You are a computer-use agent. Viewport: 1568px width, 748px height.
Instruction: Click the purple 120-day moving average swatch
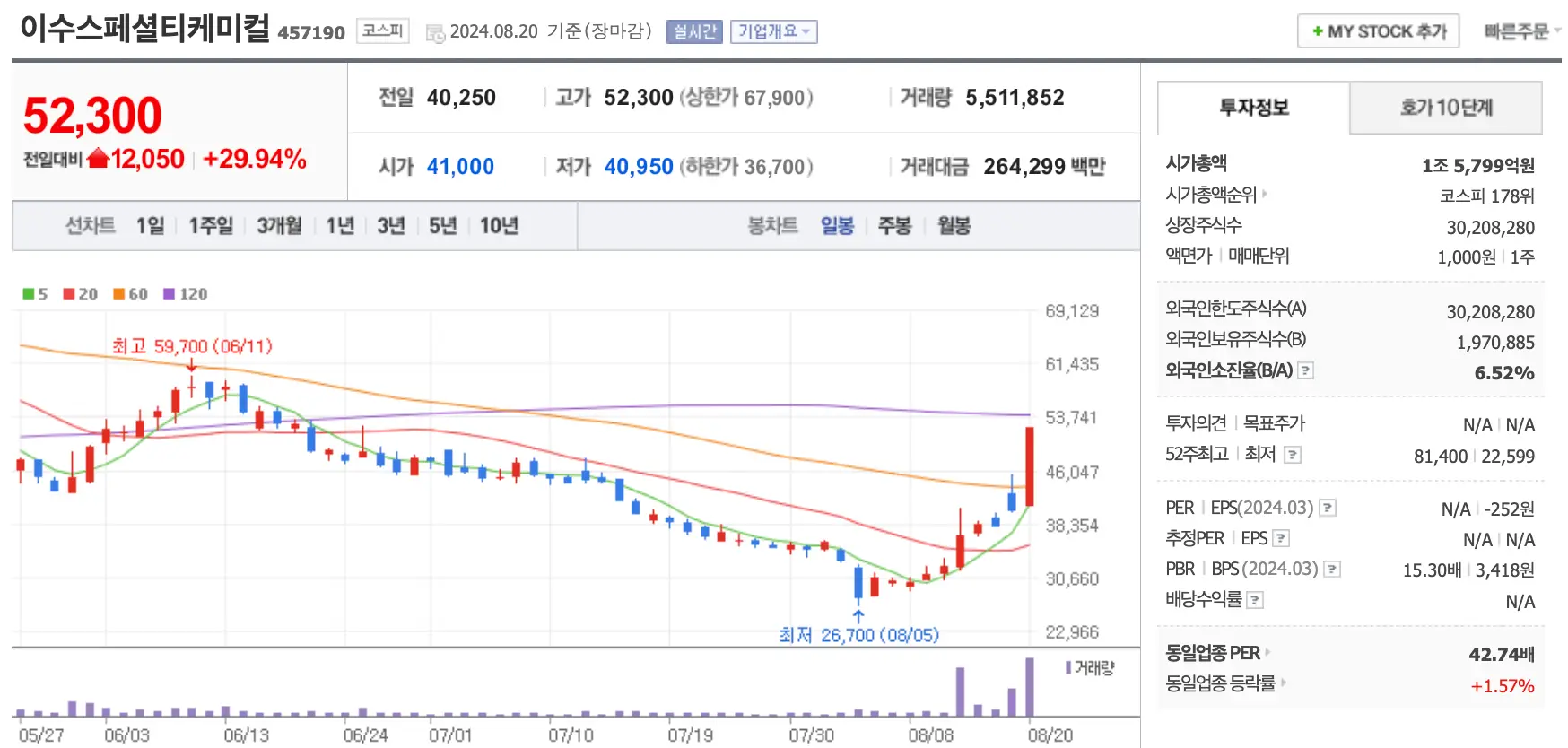(169, 294)
